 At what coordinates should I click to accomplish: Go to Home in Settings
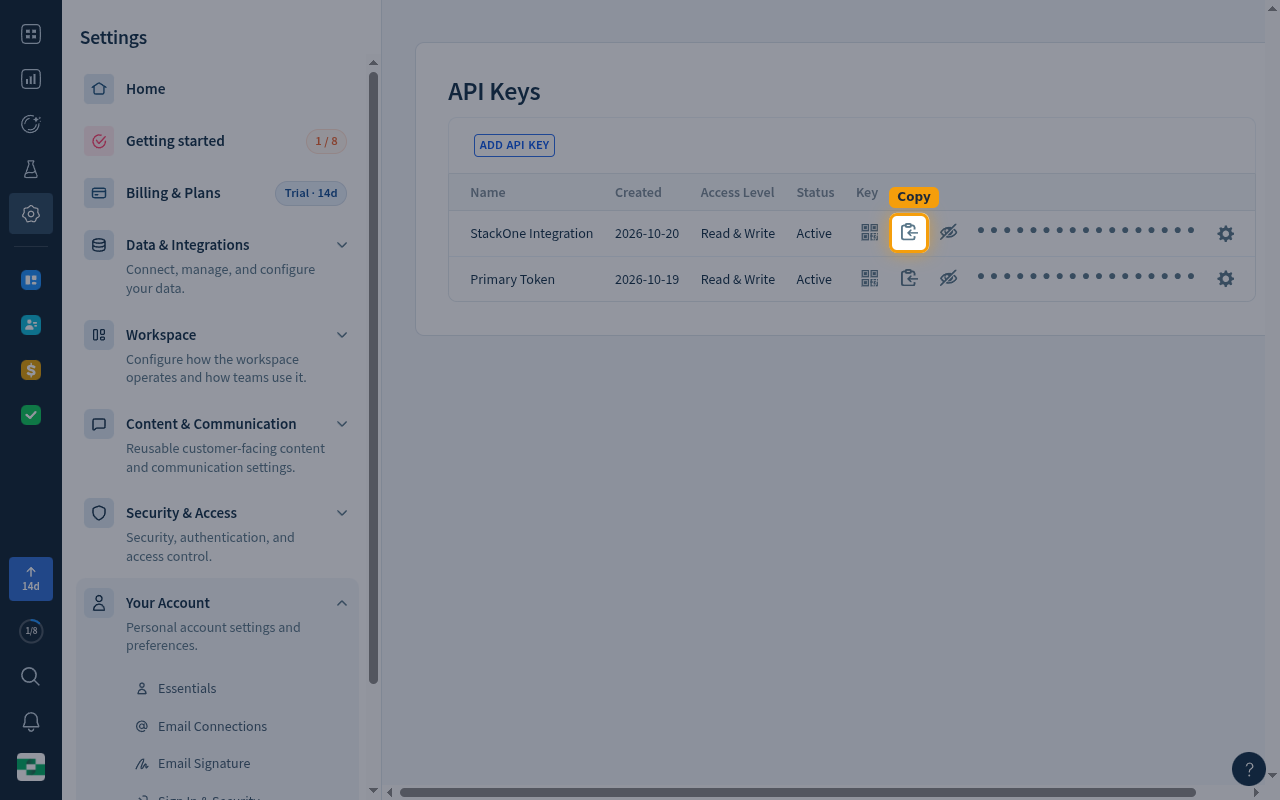(217, 89)
